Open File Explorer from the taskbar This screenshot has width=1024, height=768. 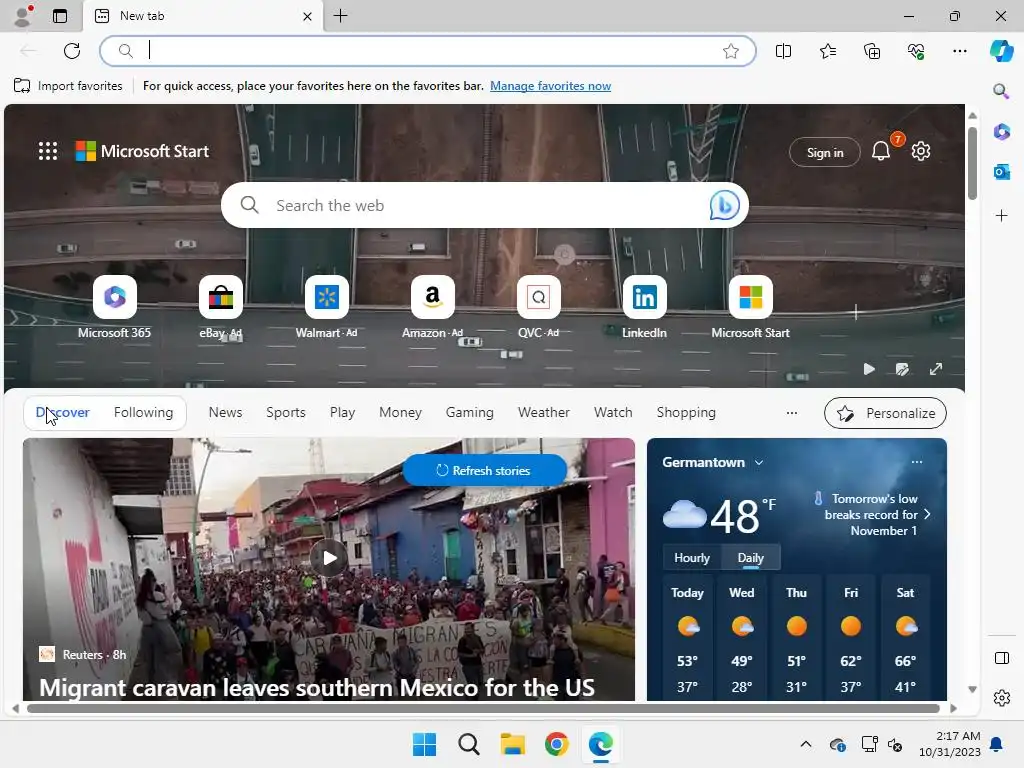[513, 744]
